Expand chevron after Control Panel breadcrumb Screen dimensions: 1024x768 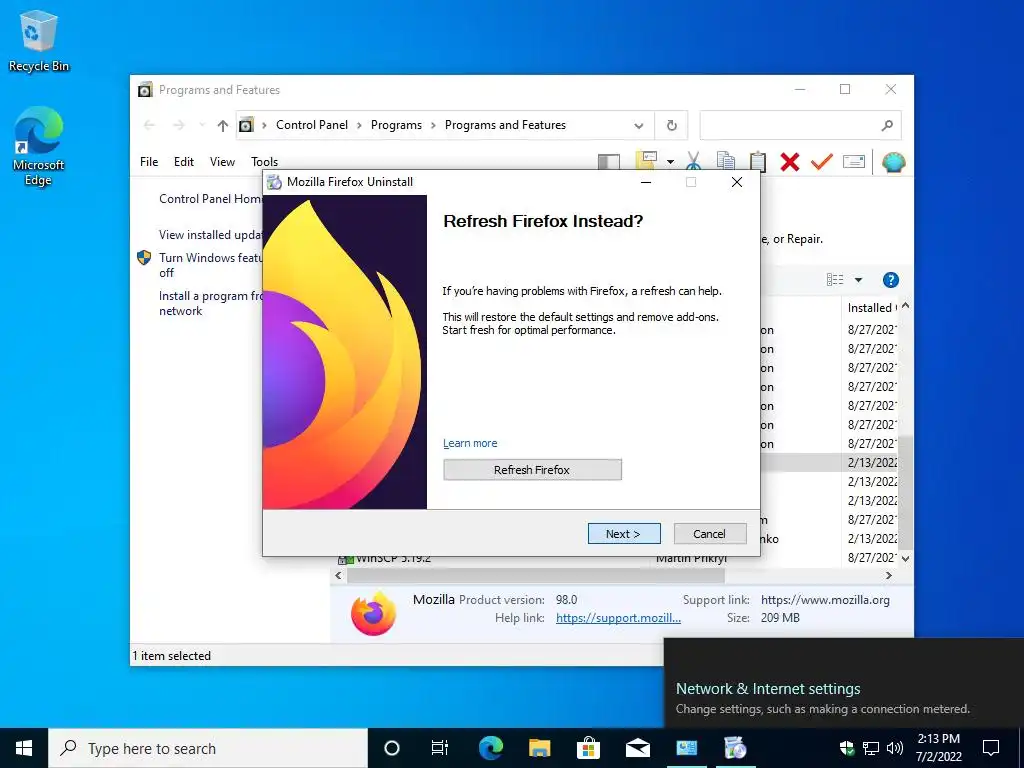click(359, 125)
